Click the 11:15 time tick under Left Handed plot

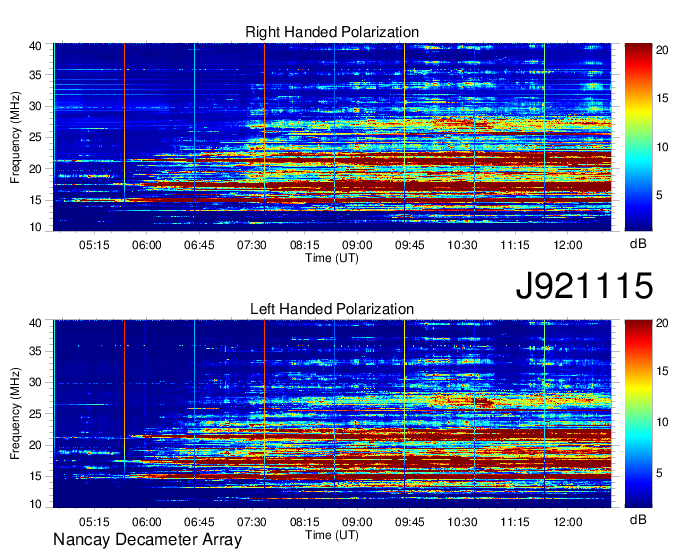515,522
